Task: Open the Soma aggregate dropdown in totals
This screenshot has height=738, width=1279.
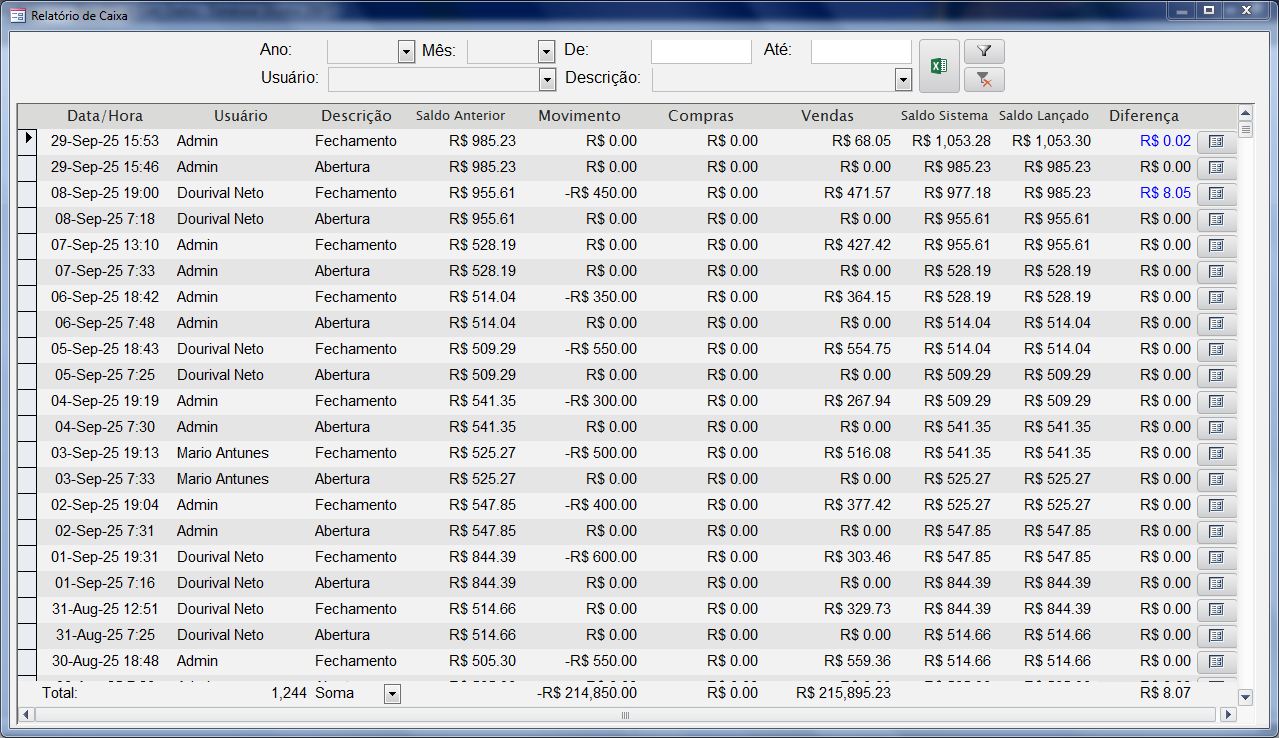Action: pos(392,694)
